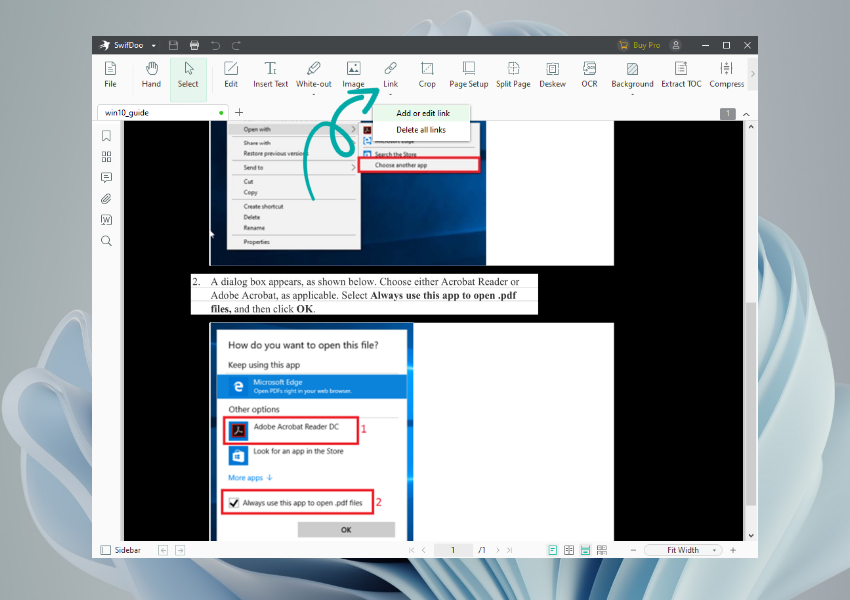Screen dimensions: 850x600
Task: Click the Split Page tool
Action: (x=513, y=74)
